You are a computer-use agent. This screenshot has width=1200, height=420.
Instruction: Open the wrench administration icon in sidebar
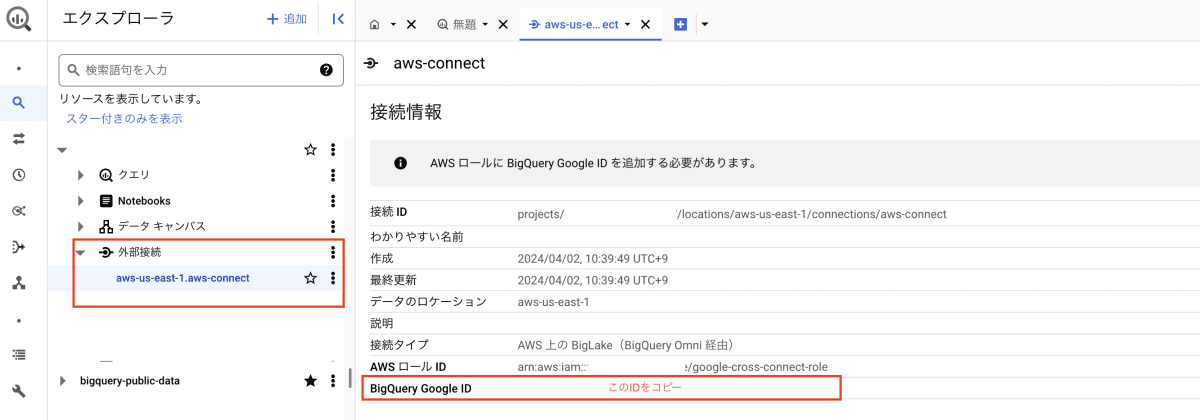coord(19,390)
